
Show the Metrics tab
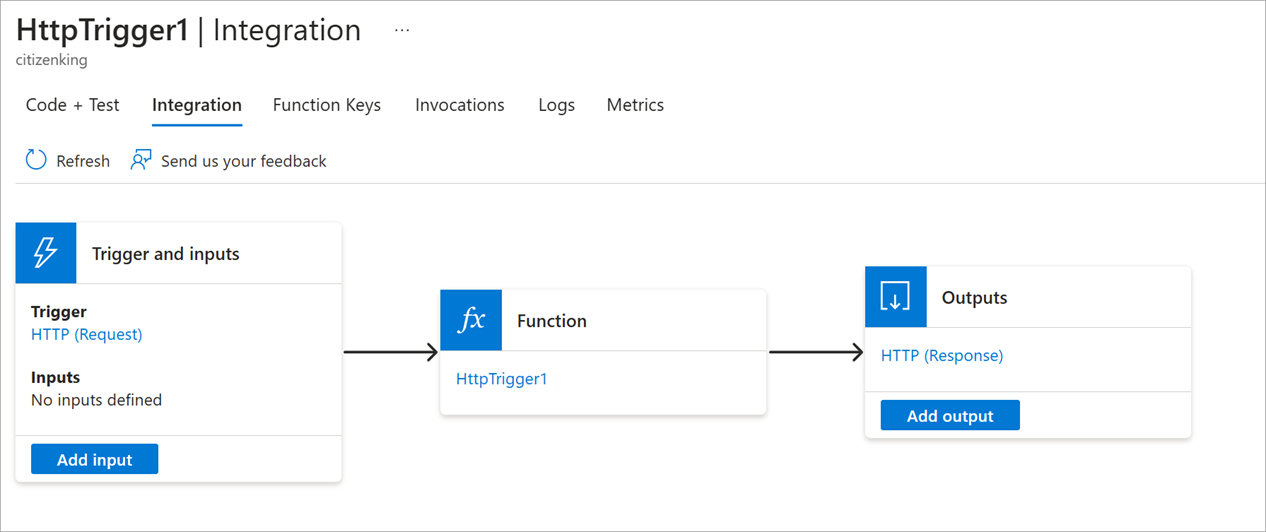635,105
